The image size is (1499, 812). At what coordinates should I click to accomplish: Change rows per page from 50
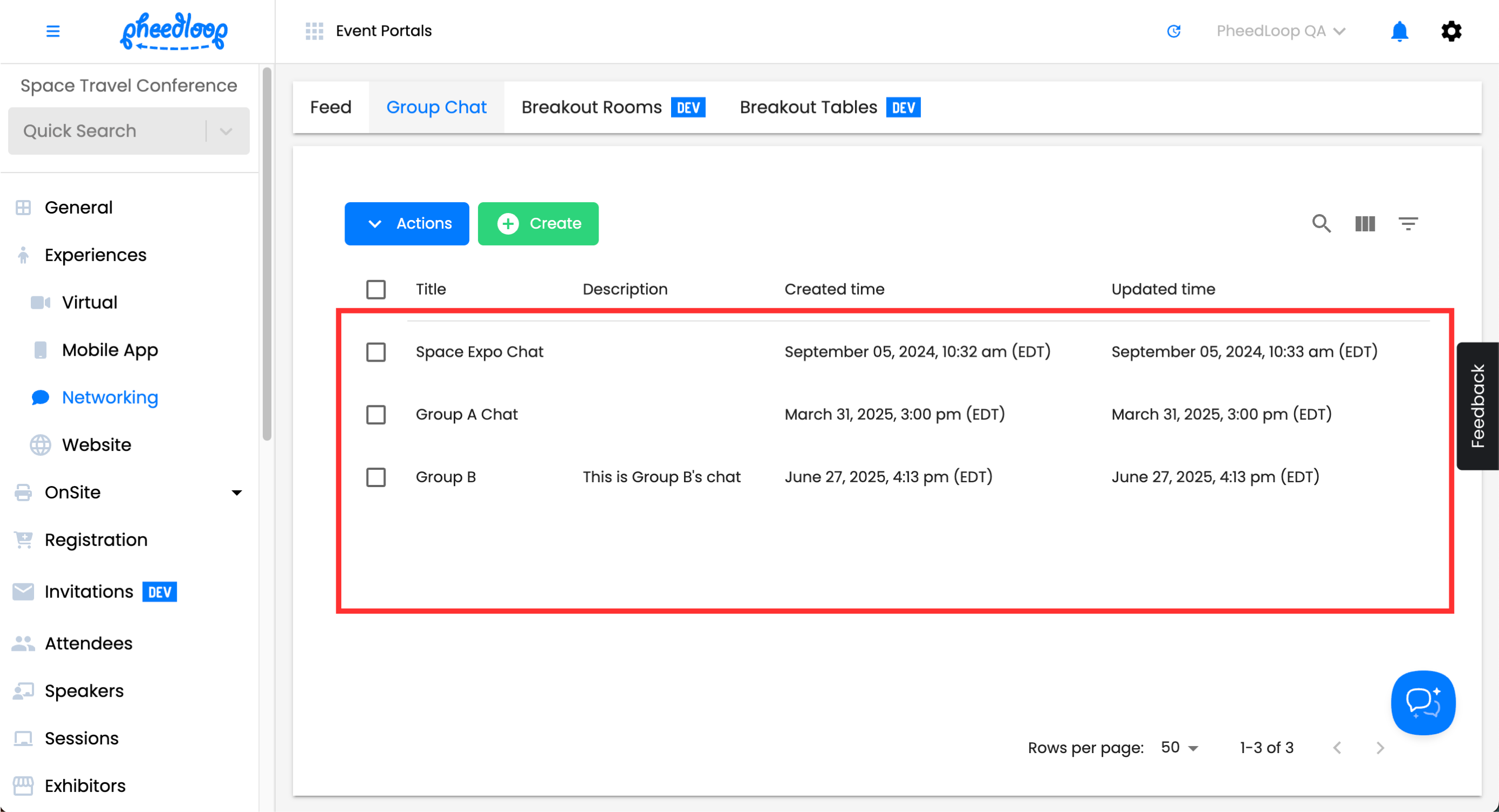[1179, 748]
